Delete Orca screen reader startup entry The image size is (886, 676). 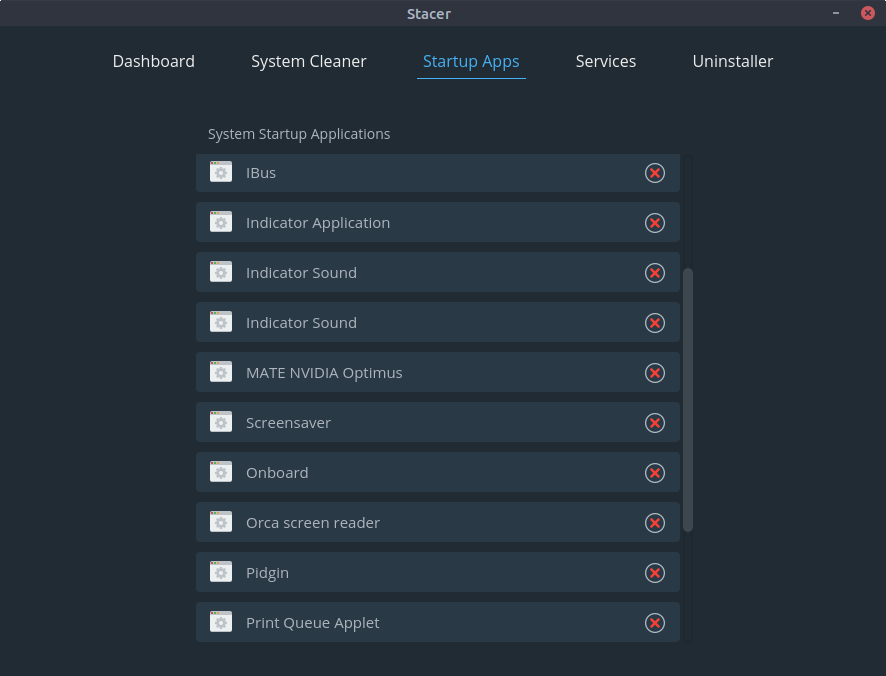tap(654, 523)
